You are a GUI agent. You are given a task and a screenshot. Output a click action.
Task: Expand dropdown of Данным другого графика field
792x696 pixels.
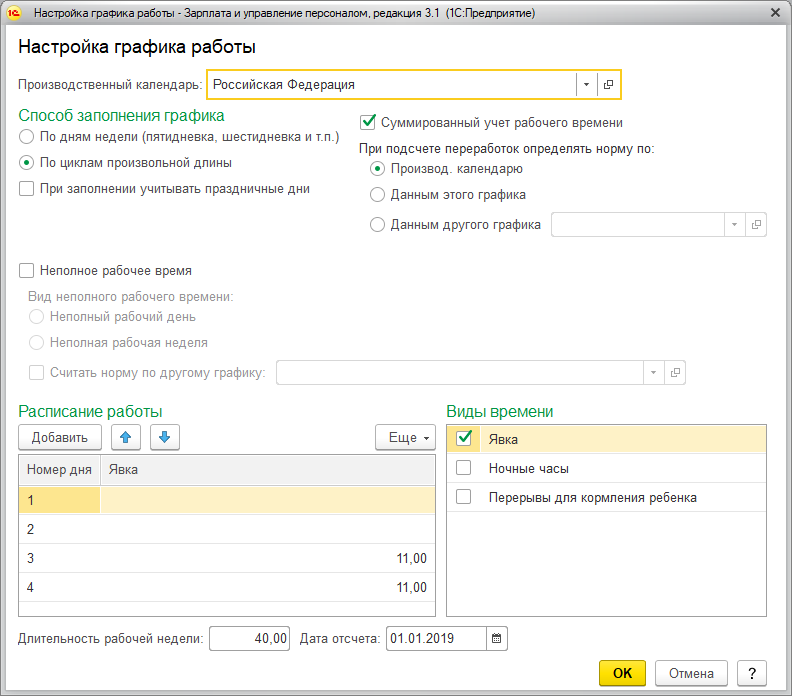click(x=734, y=225)
